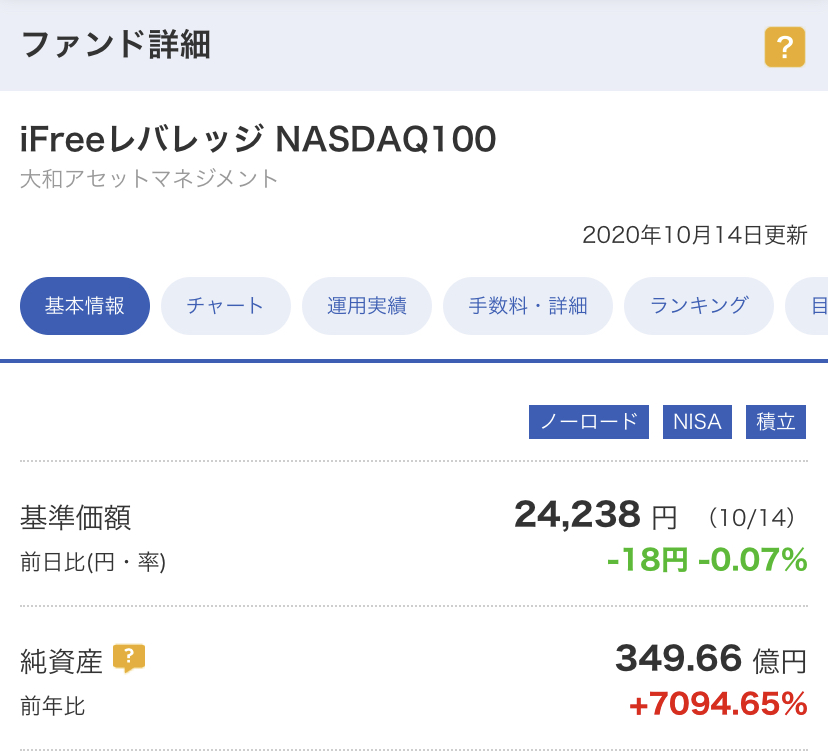Click the +7094.65% year-over-year figure
The image size is (828, 751).
[718, 705]
